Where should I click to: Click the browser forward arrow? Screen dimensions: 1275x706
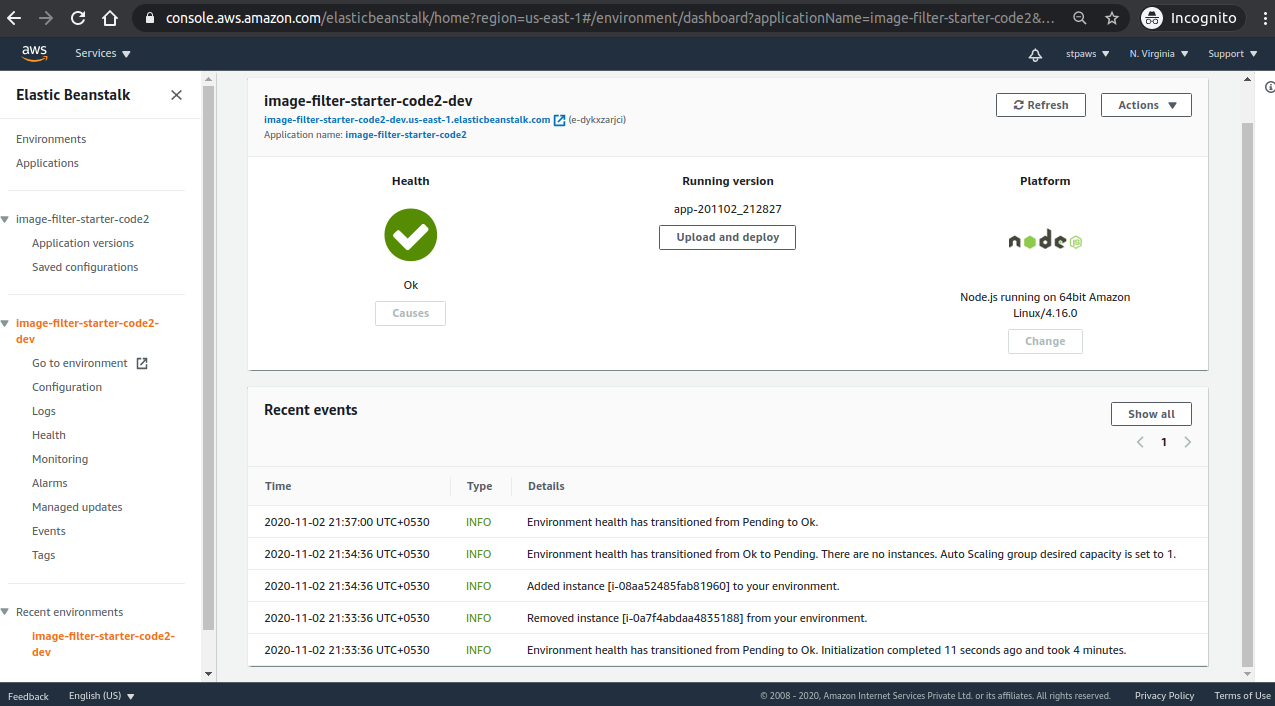(x=46, y=18)
